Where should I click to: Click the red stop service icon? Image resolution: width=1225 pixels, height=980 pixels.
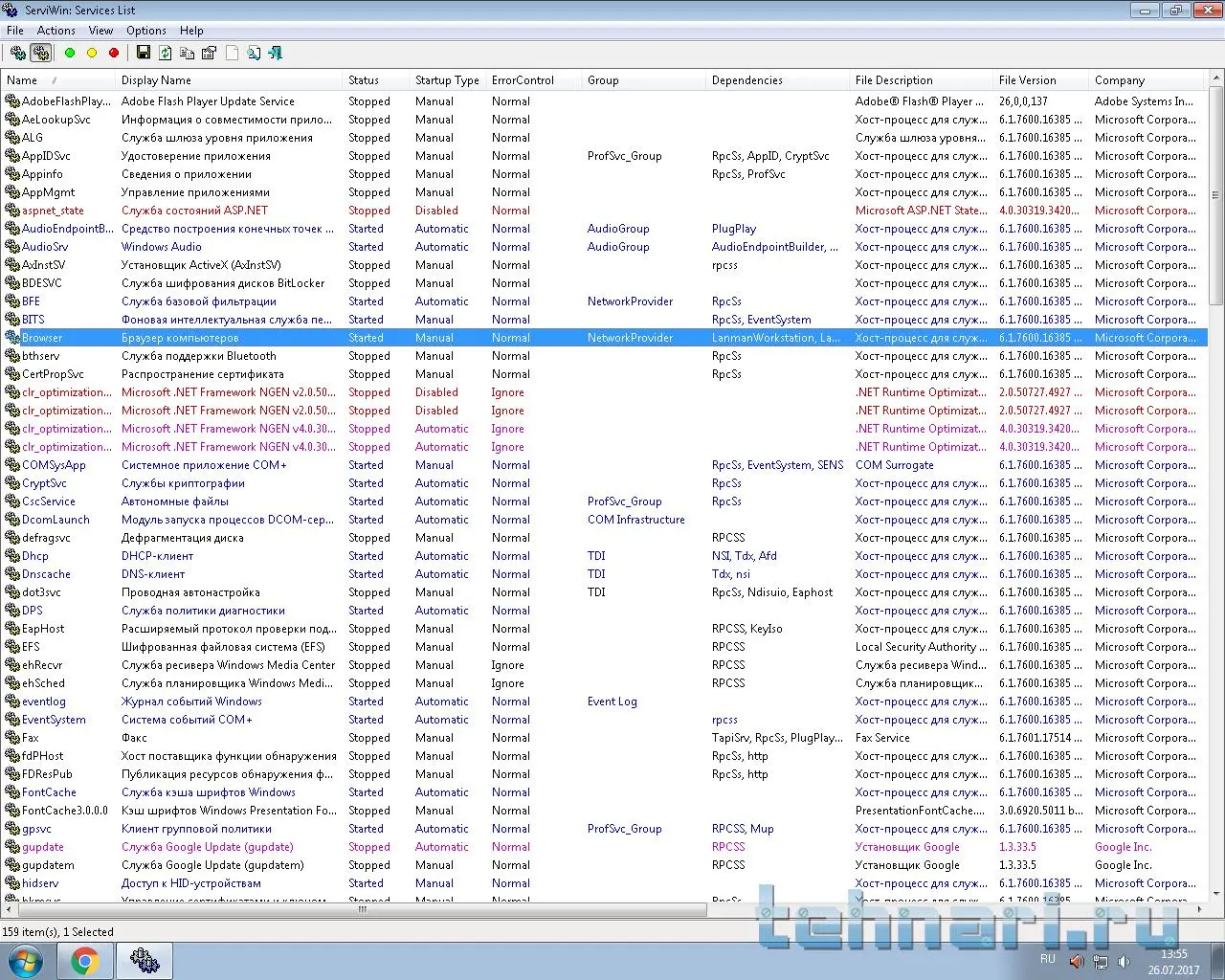point(114,54)
